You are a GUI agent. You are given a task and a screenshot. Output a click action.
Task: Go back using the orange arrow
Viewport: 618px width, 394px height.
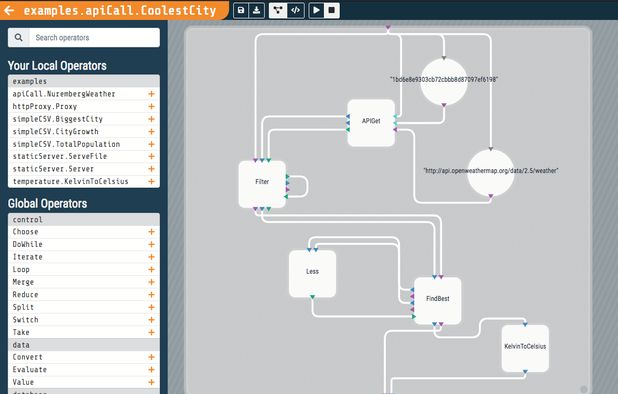tap(9, 10)
